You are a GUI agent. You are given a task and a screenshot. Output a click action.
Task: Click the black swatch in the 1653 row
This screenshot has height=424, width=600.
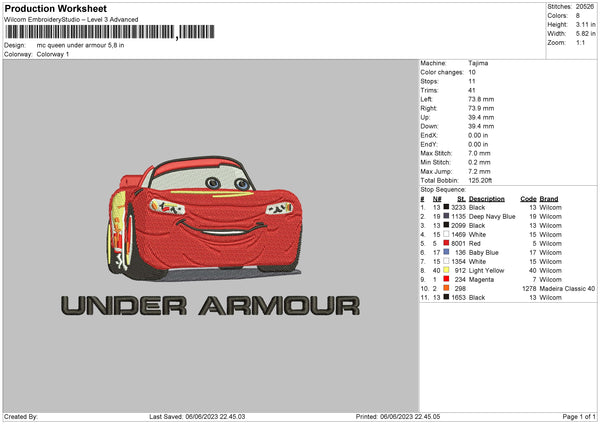[x=446, y=297]
